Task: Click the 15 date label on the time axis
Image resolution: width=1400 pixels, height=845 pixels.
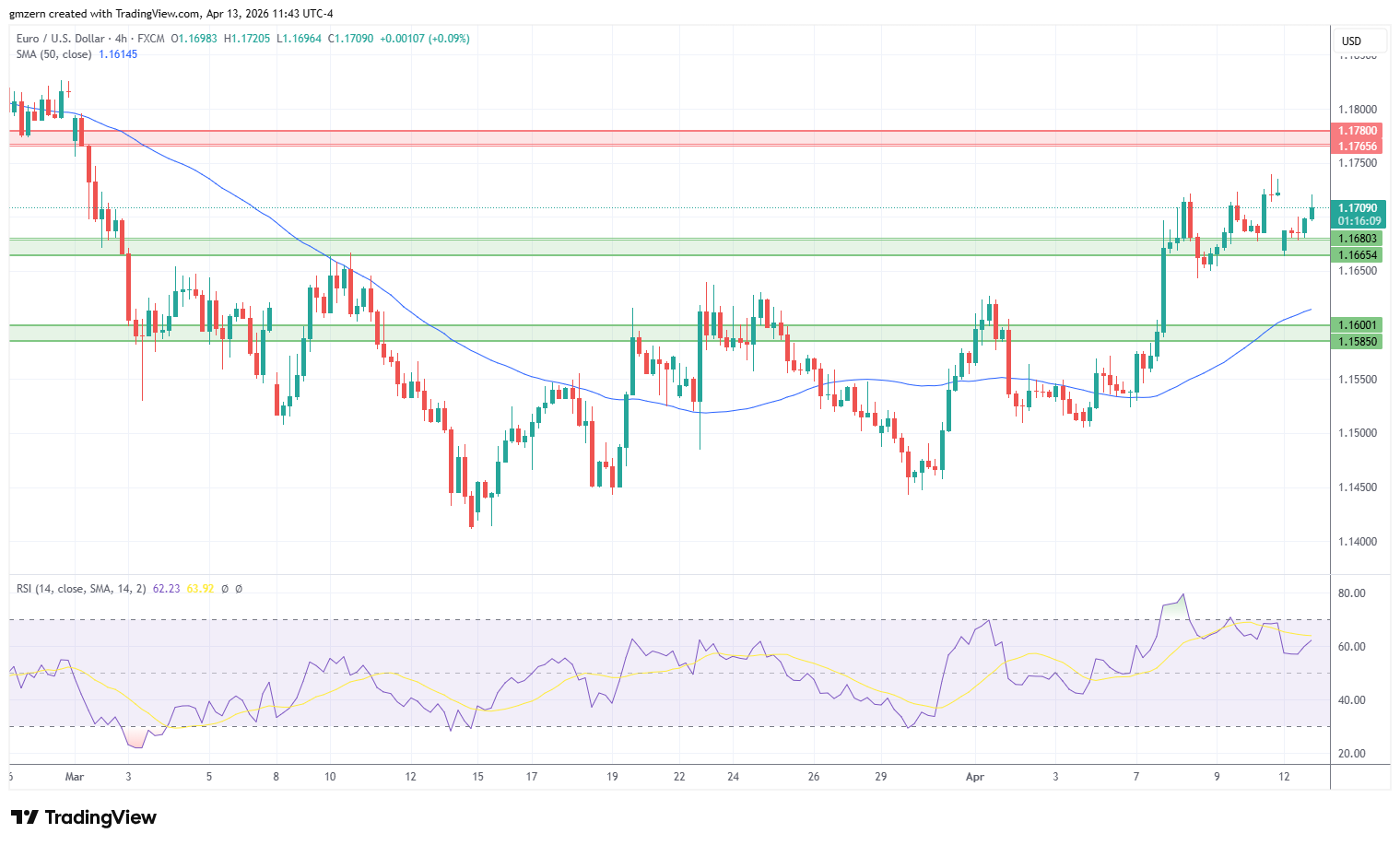Action: tap(477, 777)
